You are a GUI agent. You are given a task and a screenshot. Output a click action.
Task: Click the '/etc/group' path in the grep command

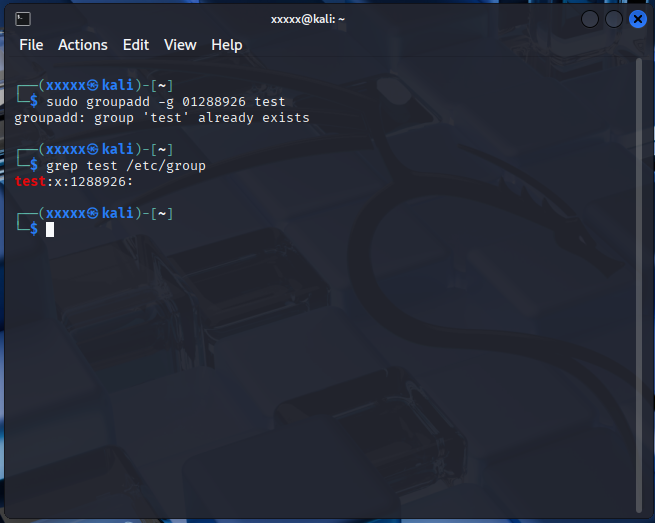(165, 166)
